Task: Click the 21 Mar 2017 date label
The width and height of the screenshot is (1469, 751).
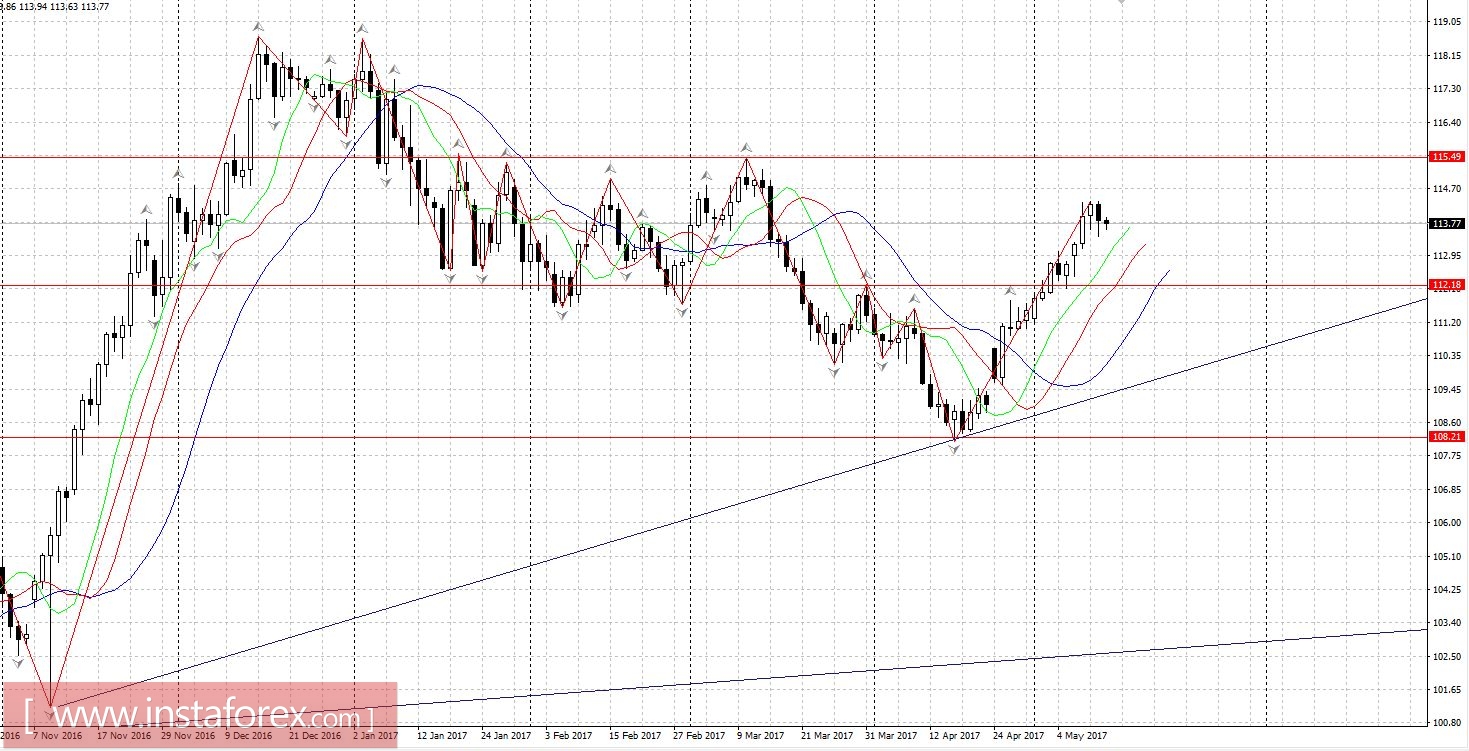Action: pyautogui.click(x=827, y=735)
